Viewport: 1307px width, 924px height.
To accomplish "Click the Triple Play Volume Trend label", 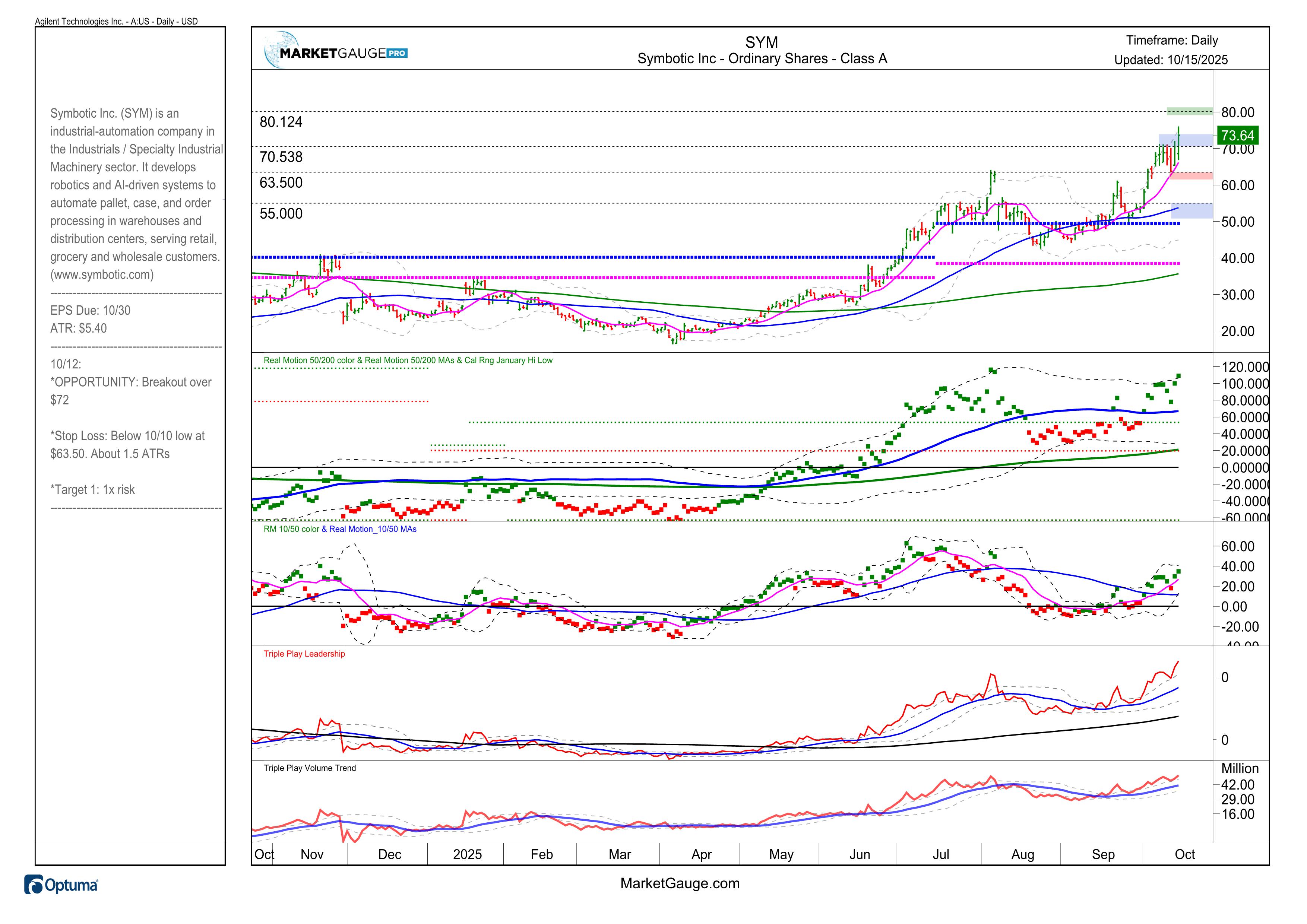I will 309,768.
